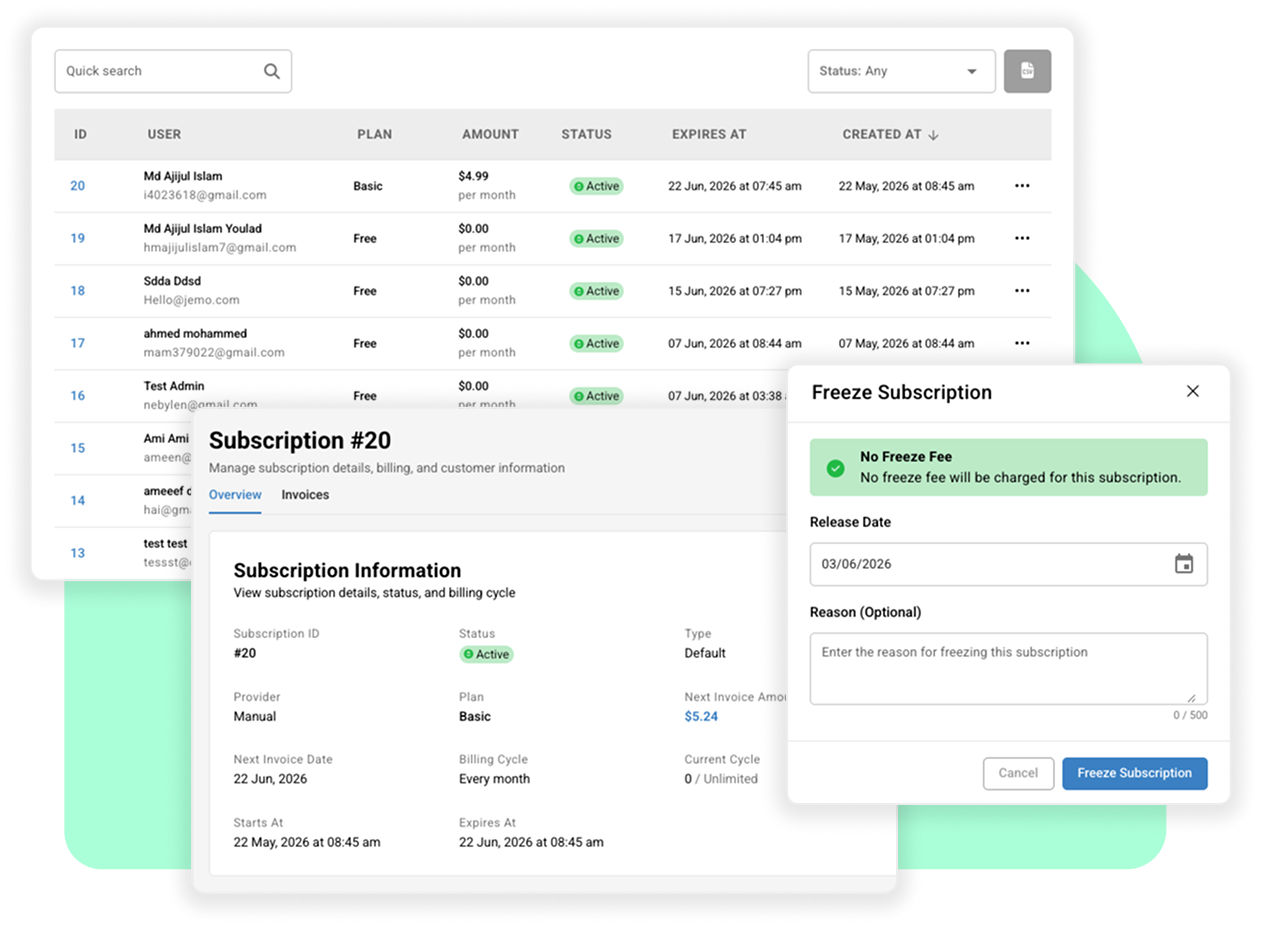Click the EXPIRES AT column header
Screen dimensions: 1262x928
click(x=709, y=134)
